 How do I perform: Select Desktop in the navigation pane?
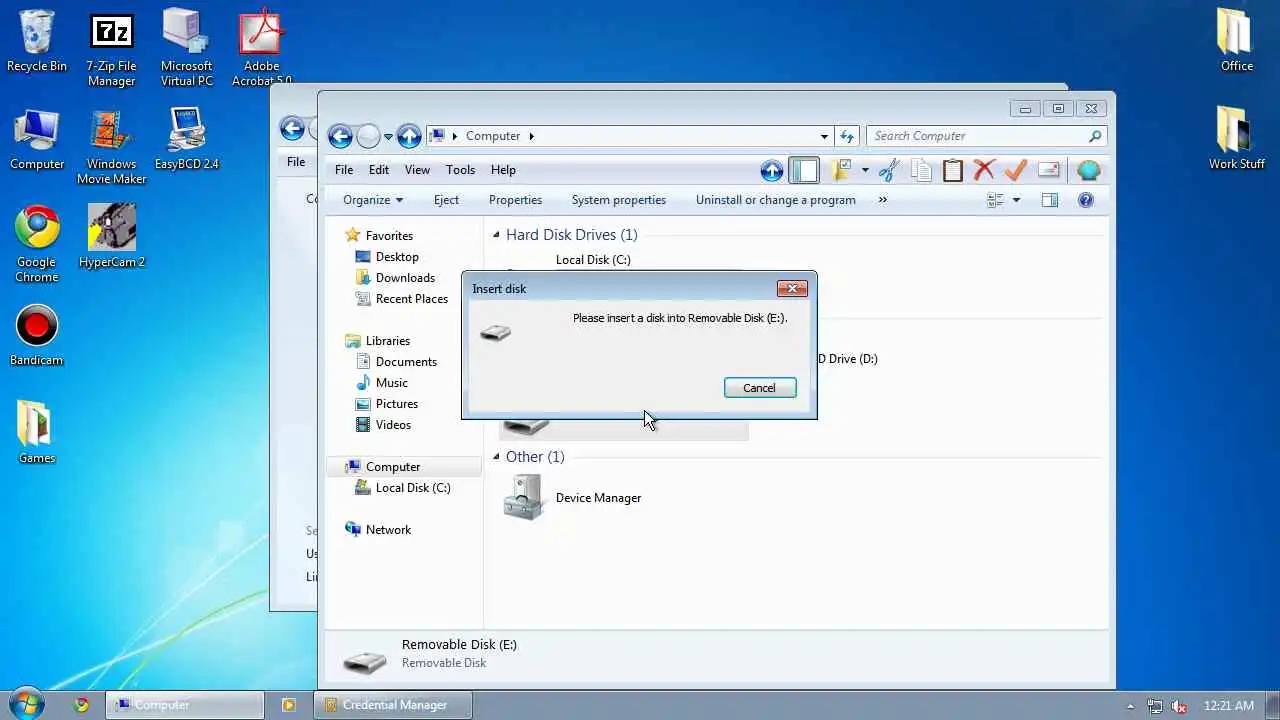tap(387, 257)
